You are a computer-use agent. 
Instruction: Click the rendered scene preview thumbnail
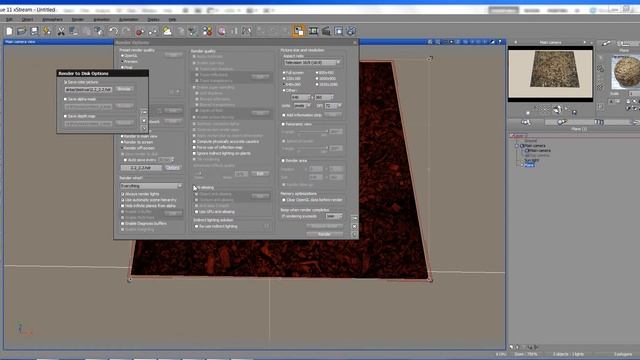[x=550, y=74]
